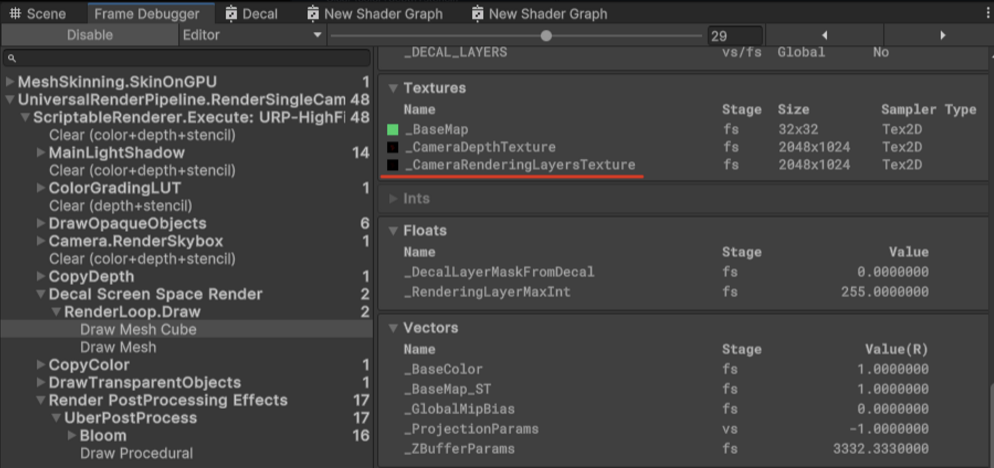Expand MeshSkinning.SkinOnGPU
The image size is (994, 468).
(x=10, y=82)
